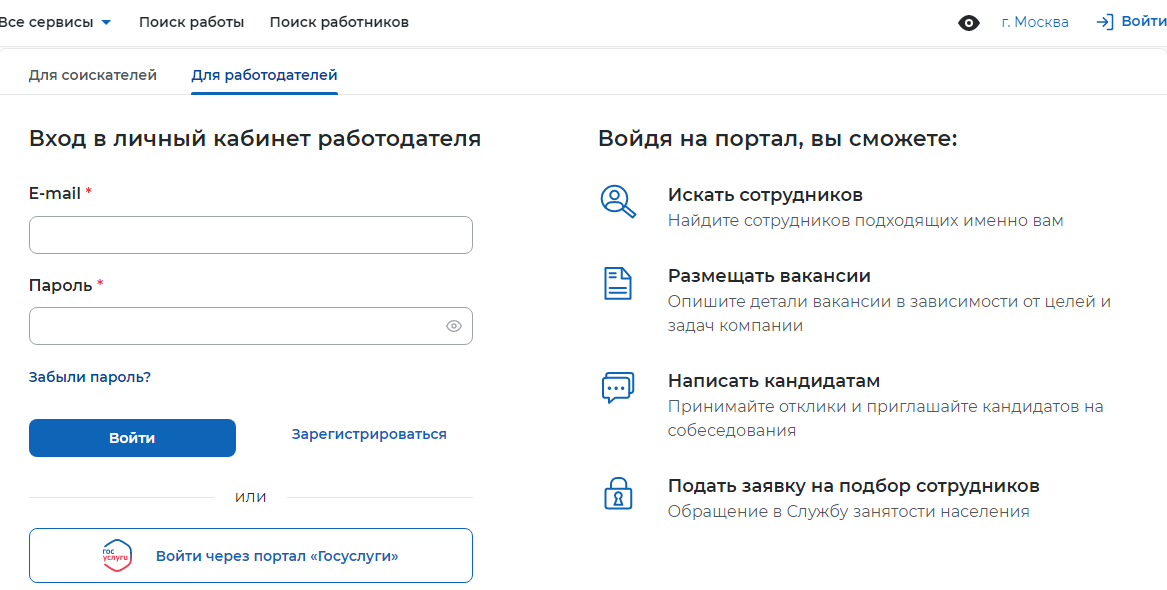Sign in via Войти через портал «Госуслуги»

tap(276, 556)
